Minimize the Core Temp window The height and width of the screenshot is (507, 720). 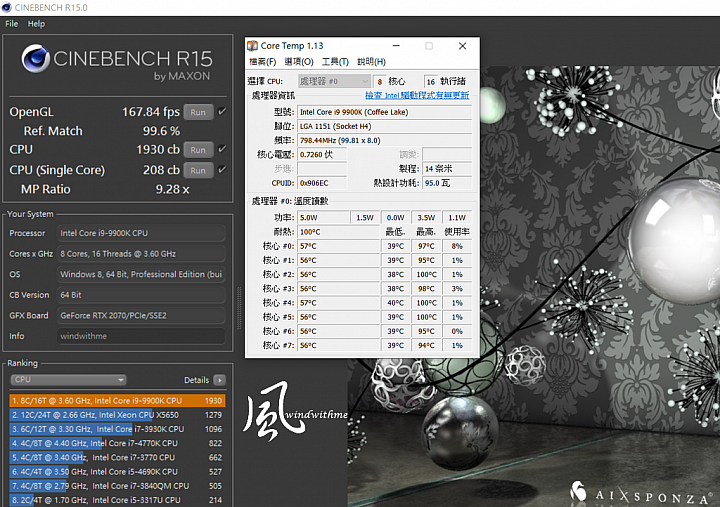[x=396, y=46]
